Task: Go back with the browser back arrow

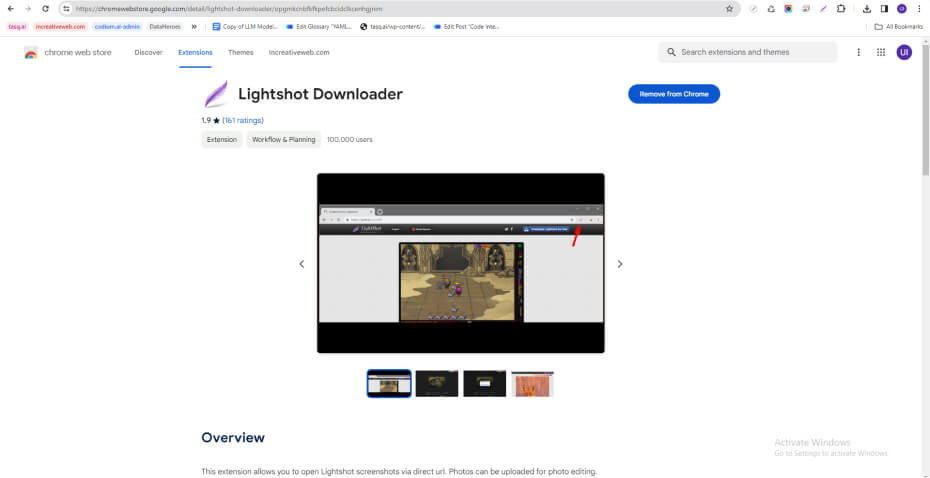Action: (x=11, y=9)
